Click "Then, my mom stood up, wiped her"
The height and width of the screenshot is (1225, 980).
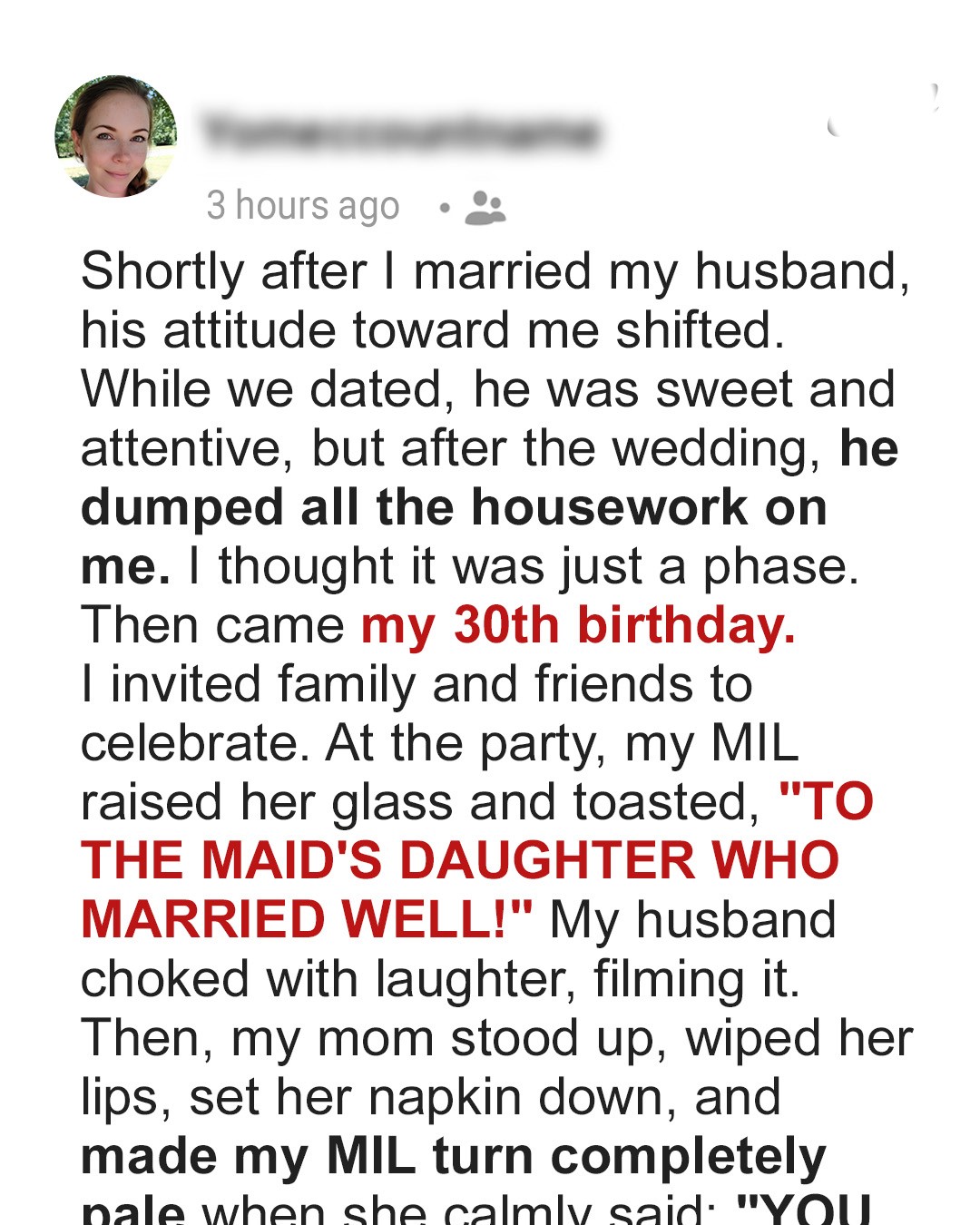pos(496,1038)
